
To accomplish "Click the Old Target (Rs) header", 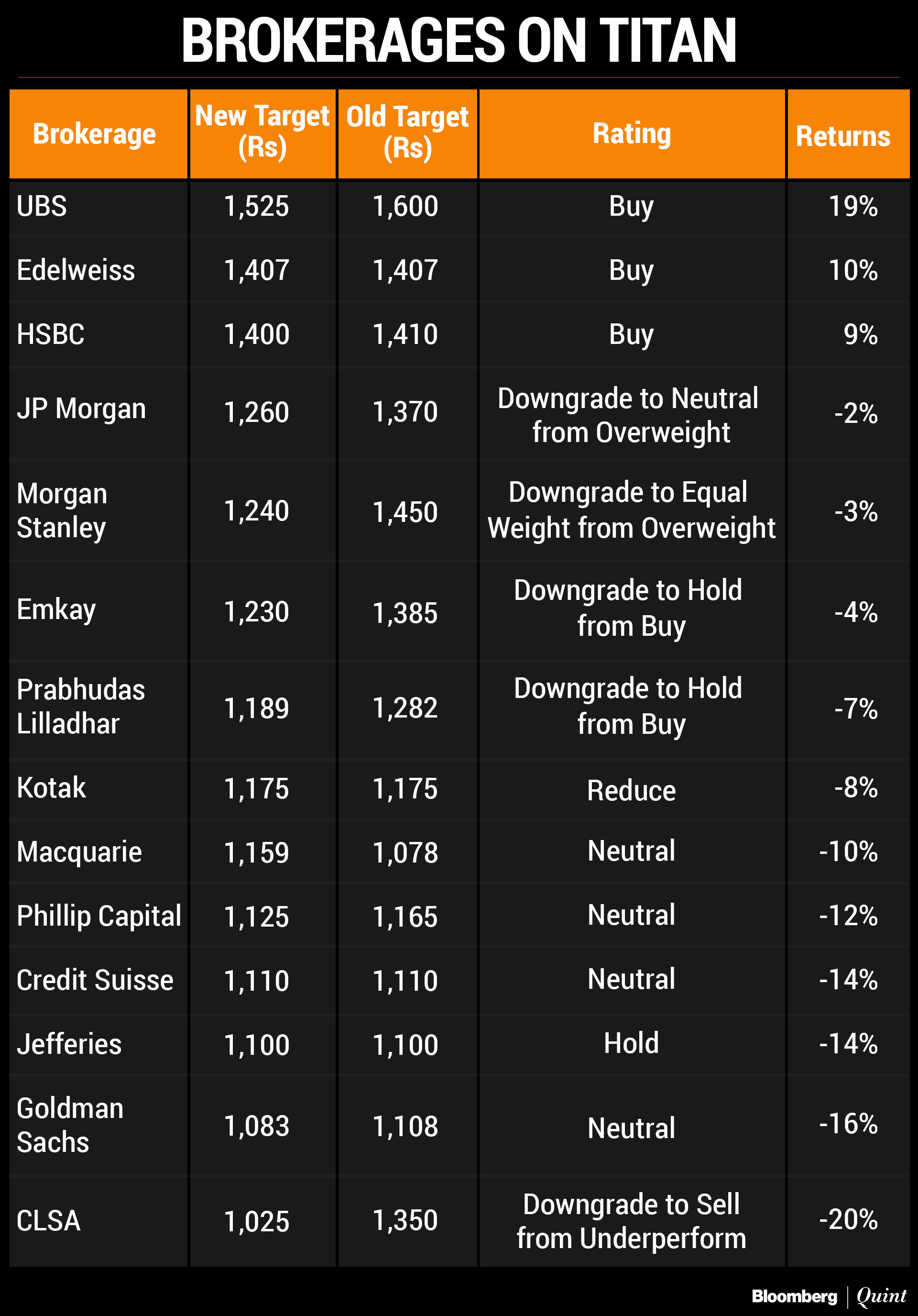I will click(407, 133).
